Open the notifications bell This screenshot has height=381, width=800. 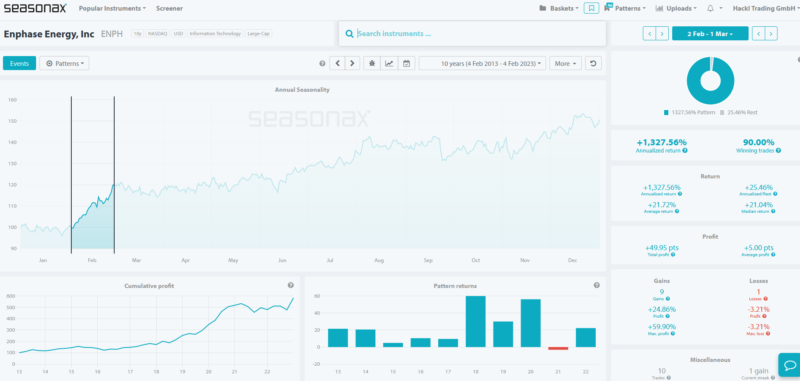pyautogui.click(x=710, y=9)
